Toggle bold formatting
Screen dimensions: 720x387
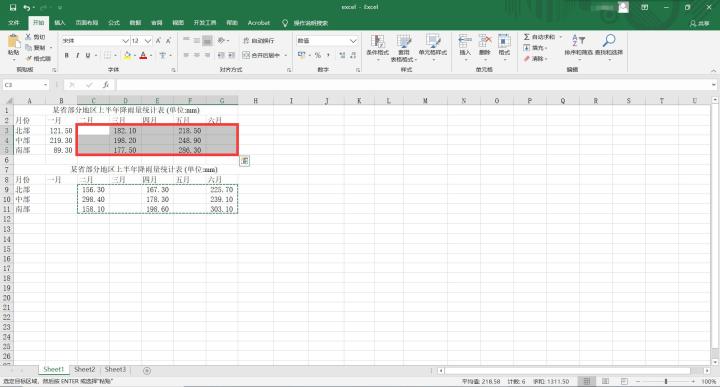(67, 56)
